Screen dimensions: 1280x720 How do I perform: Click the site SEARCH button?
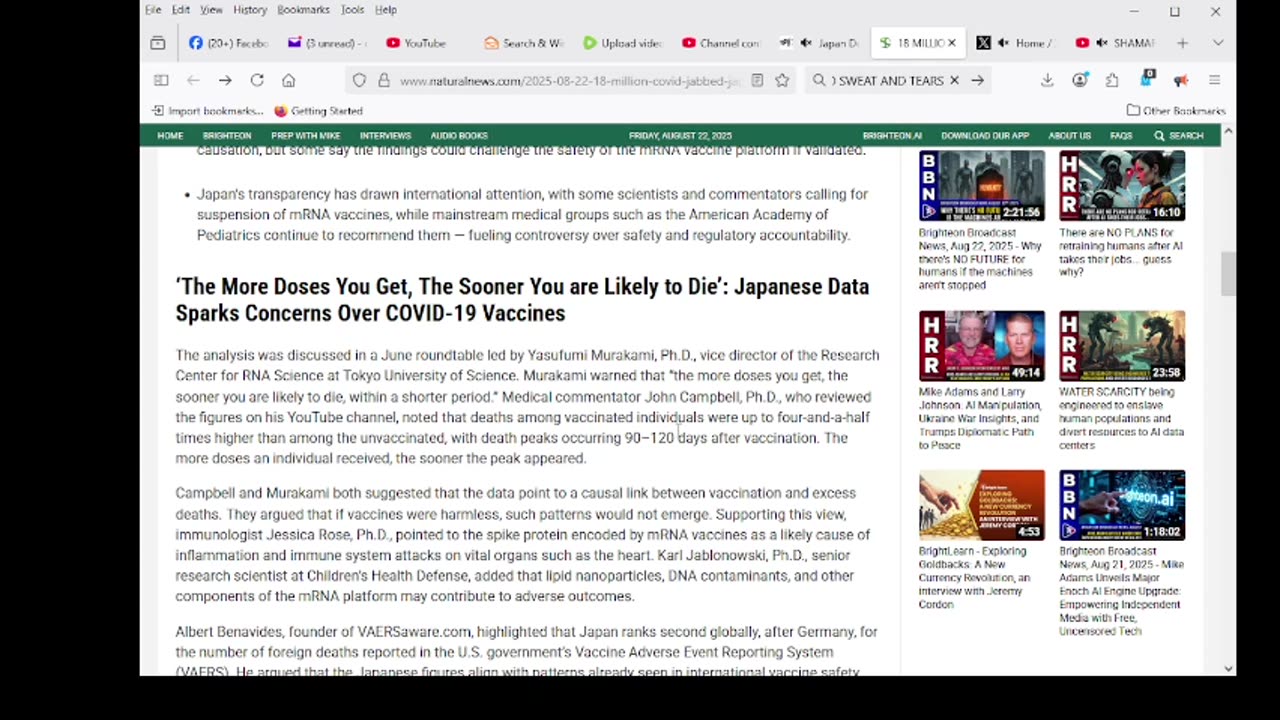(x=1179, y=135)
